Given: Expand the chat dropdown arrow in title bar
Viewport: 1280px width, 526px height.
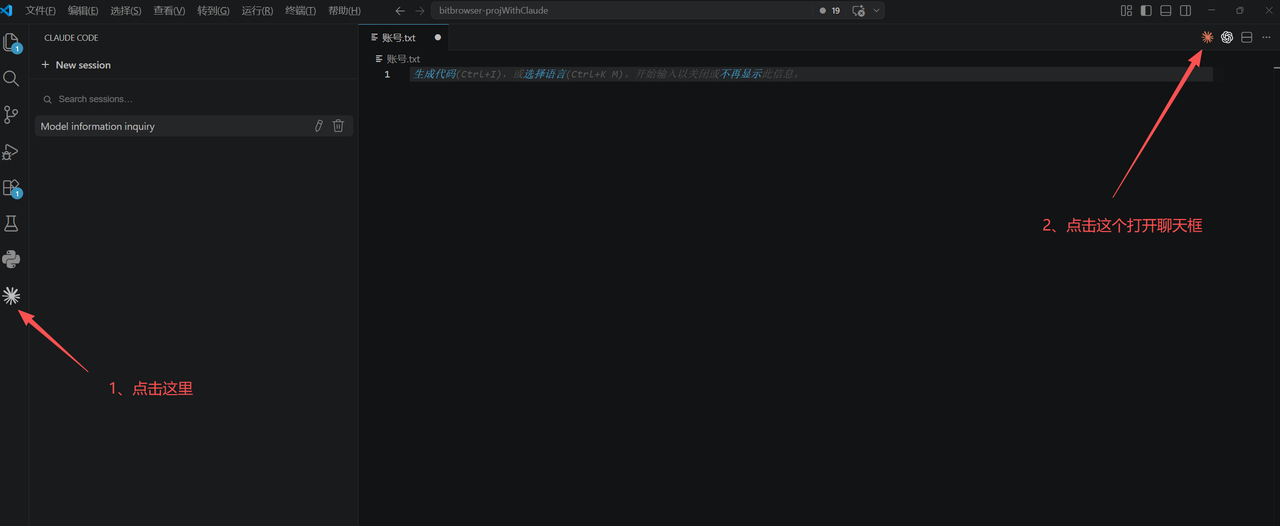Looking at the screenshot, I should click(x=877, y=10).
